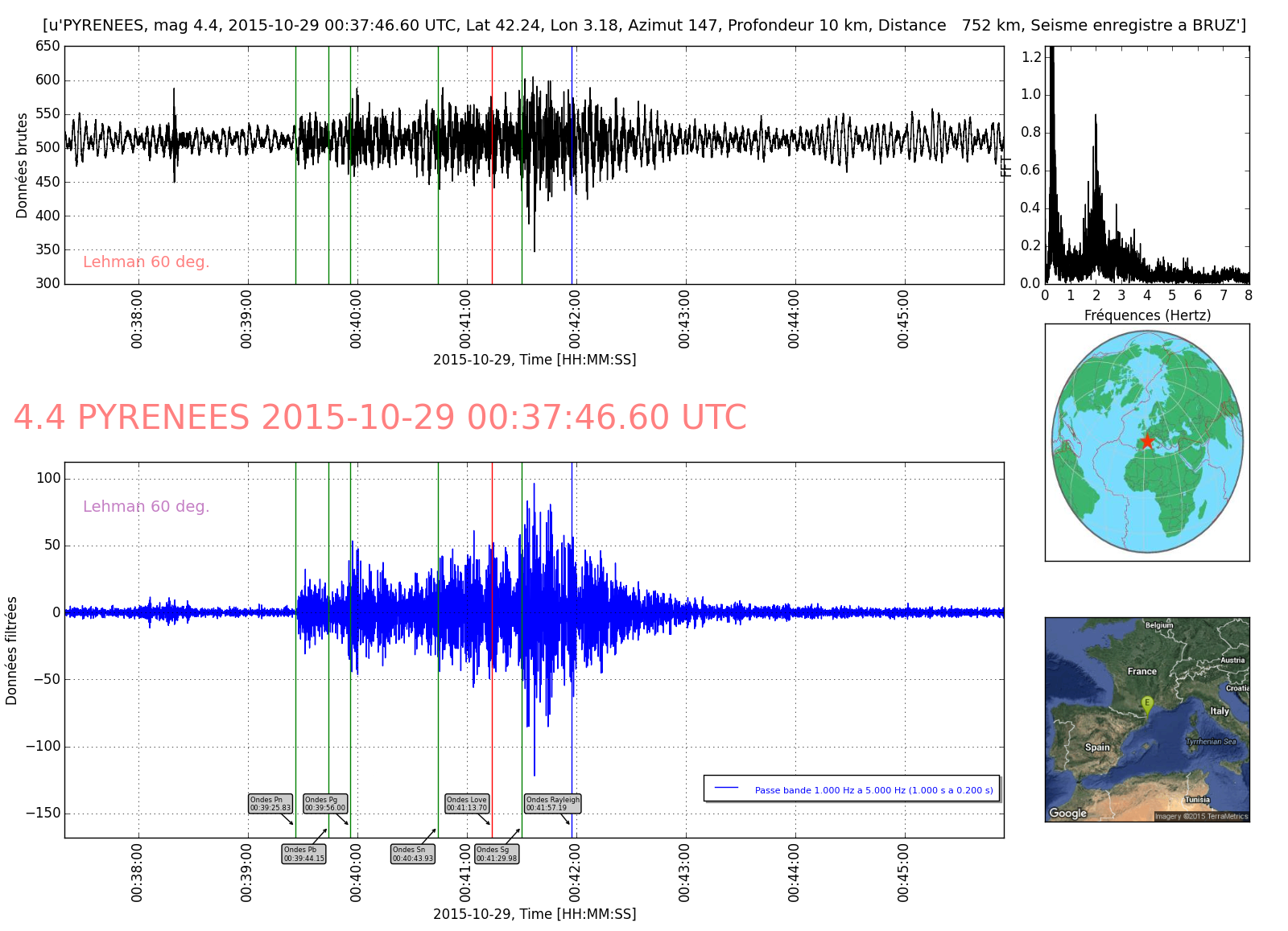The height and width of the screenshot is (931, 1288).
Task: Click the France label on the satellite map
Action: (x=1141, y=671)
